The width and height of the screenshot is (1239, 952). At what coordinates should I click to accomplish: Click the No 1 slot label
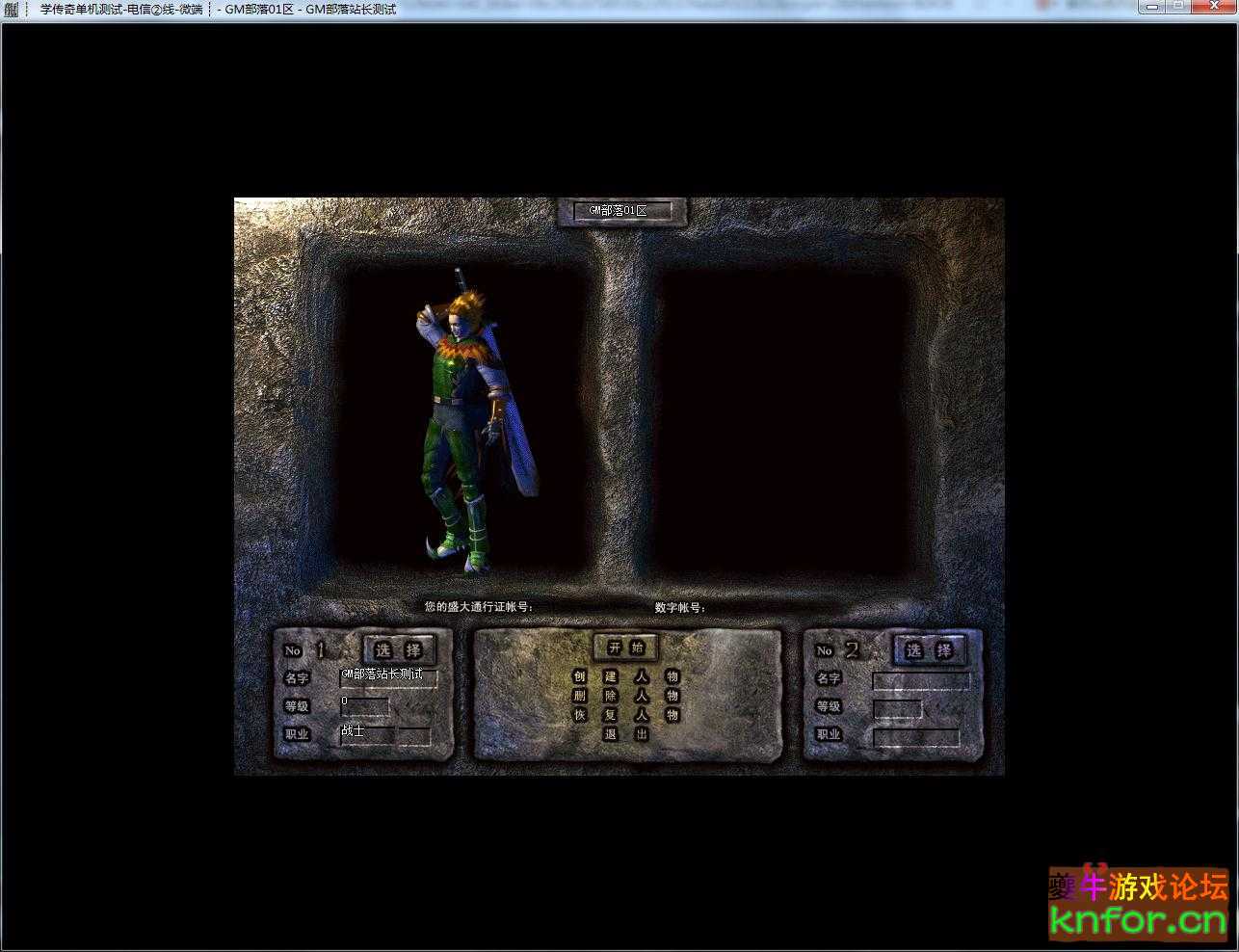304,649
